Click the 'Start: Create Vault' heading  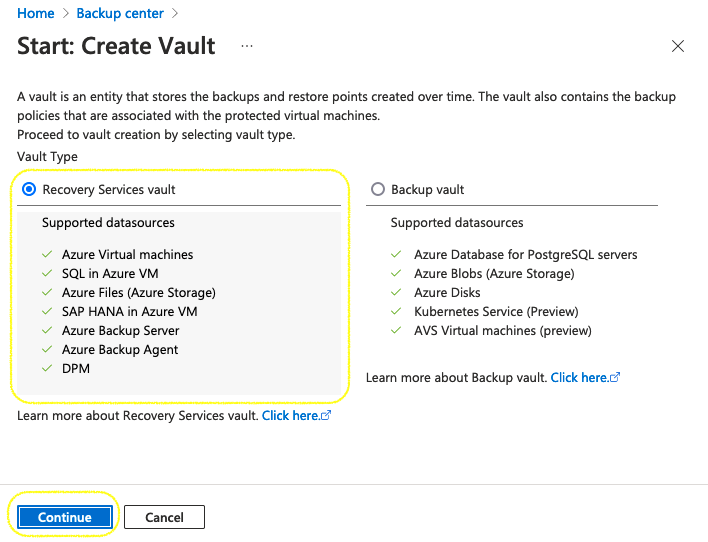pyautogui.click(x=116, y=46)
